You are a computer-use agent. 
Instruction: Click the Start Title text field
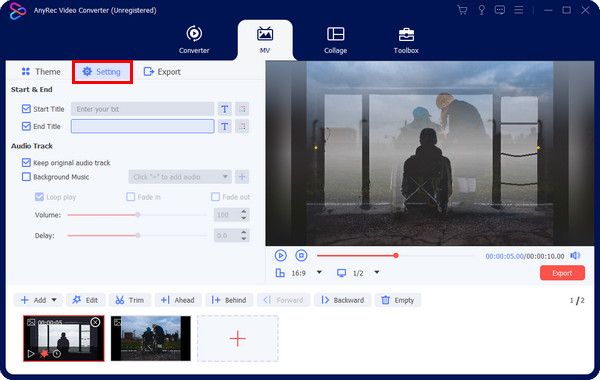pyautogui.click(x=142, y=109)
